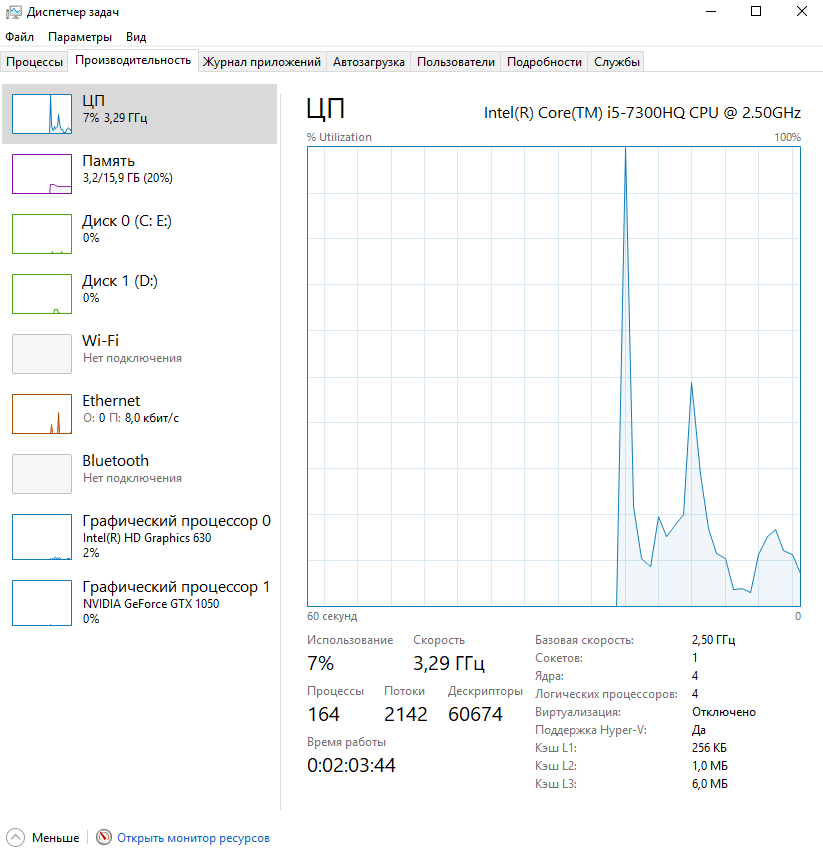
Task: Select the Bluetooth graph icon
Action: [42, 474]
